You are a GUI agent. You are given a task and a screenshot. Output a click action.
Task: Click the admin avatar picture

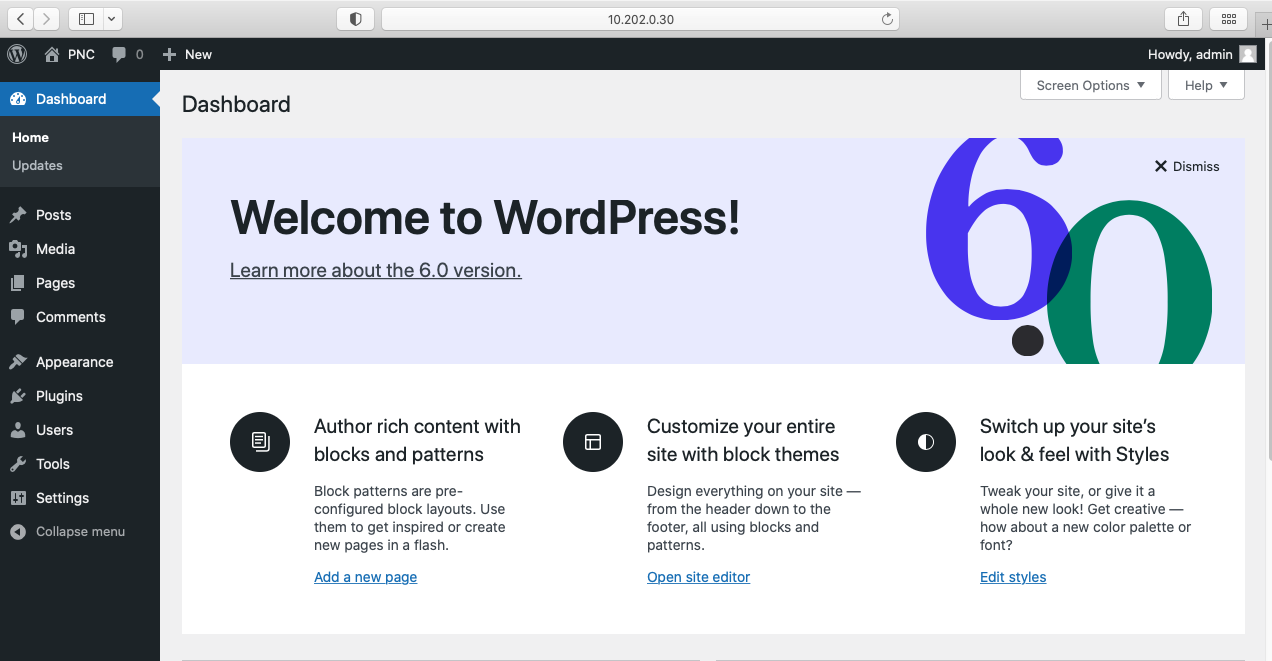click(1247, 54)
